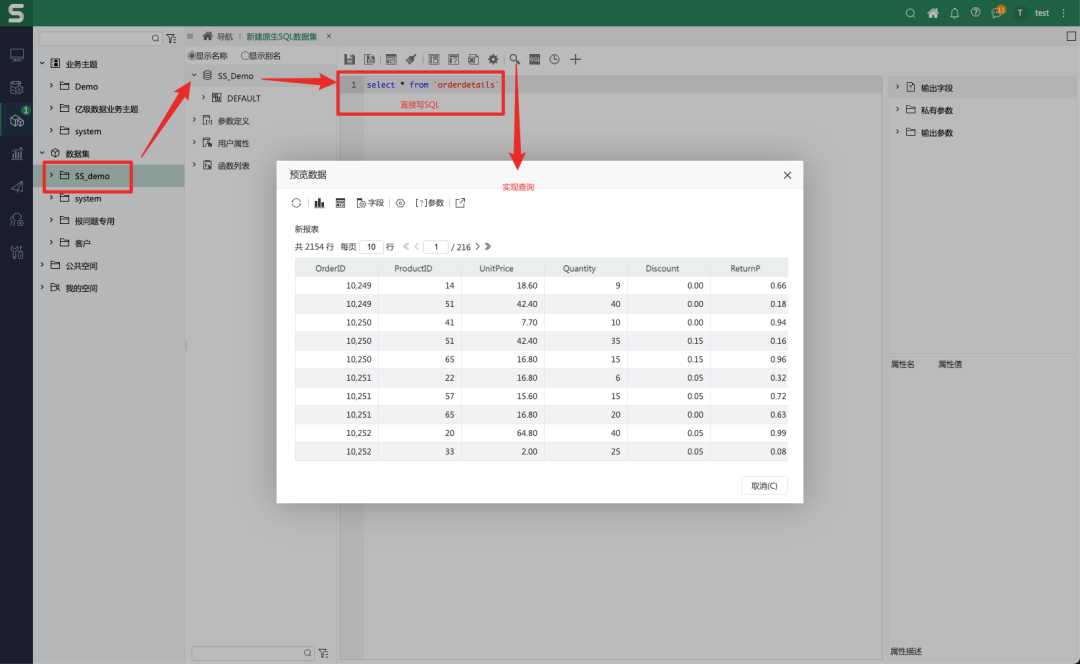
Task: Click the paintbrush format icon in editor toolbar
Action: pos(411,59)
